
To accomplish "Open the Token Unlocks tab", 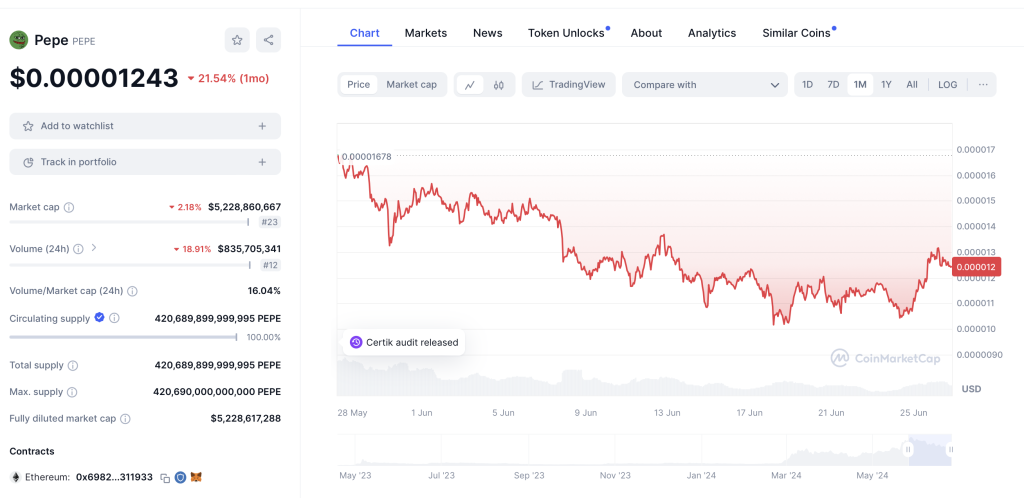I will (x=566, y=33).
